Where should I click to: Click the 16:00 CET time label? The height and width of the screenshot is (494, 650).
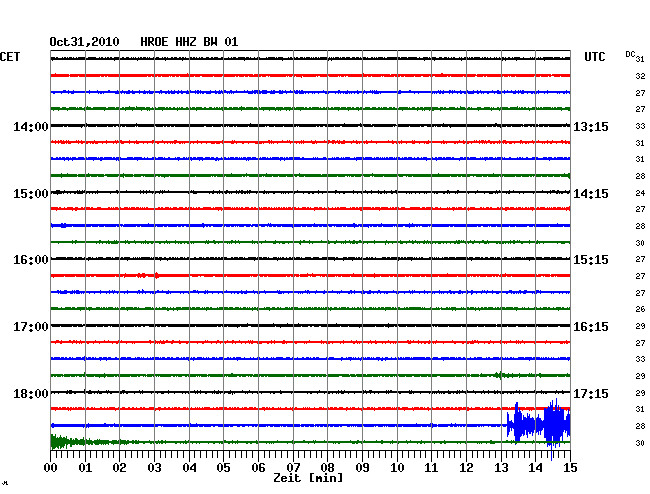[31, 260]
